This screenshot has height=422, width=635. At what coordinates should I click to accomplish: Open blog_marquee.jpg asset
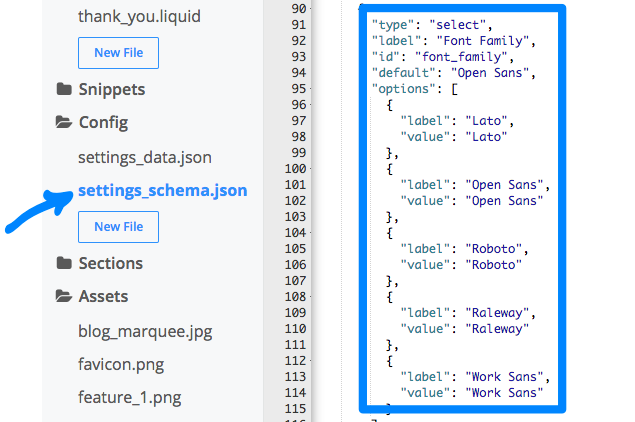point(145,332)
